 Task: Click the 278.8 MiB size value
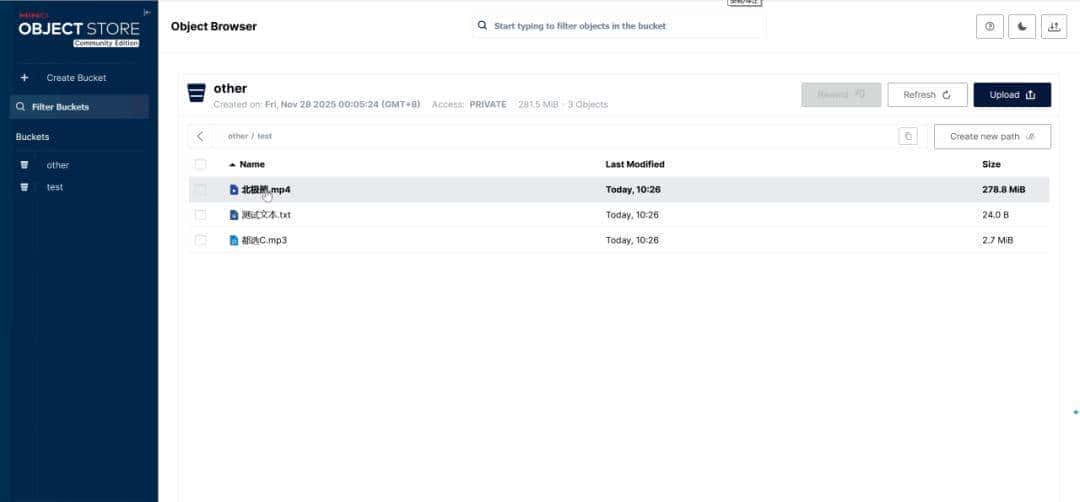click(1004, 189)
